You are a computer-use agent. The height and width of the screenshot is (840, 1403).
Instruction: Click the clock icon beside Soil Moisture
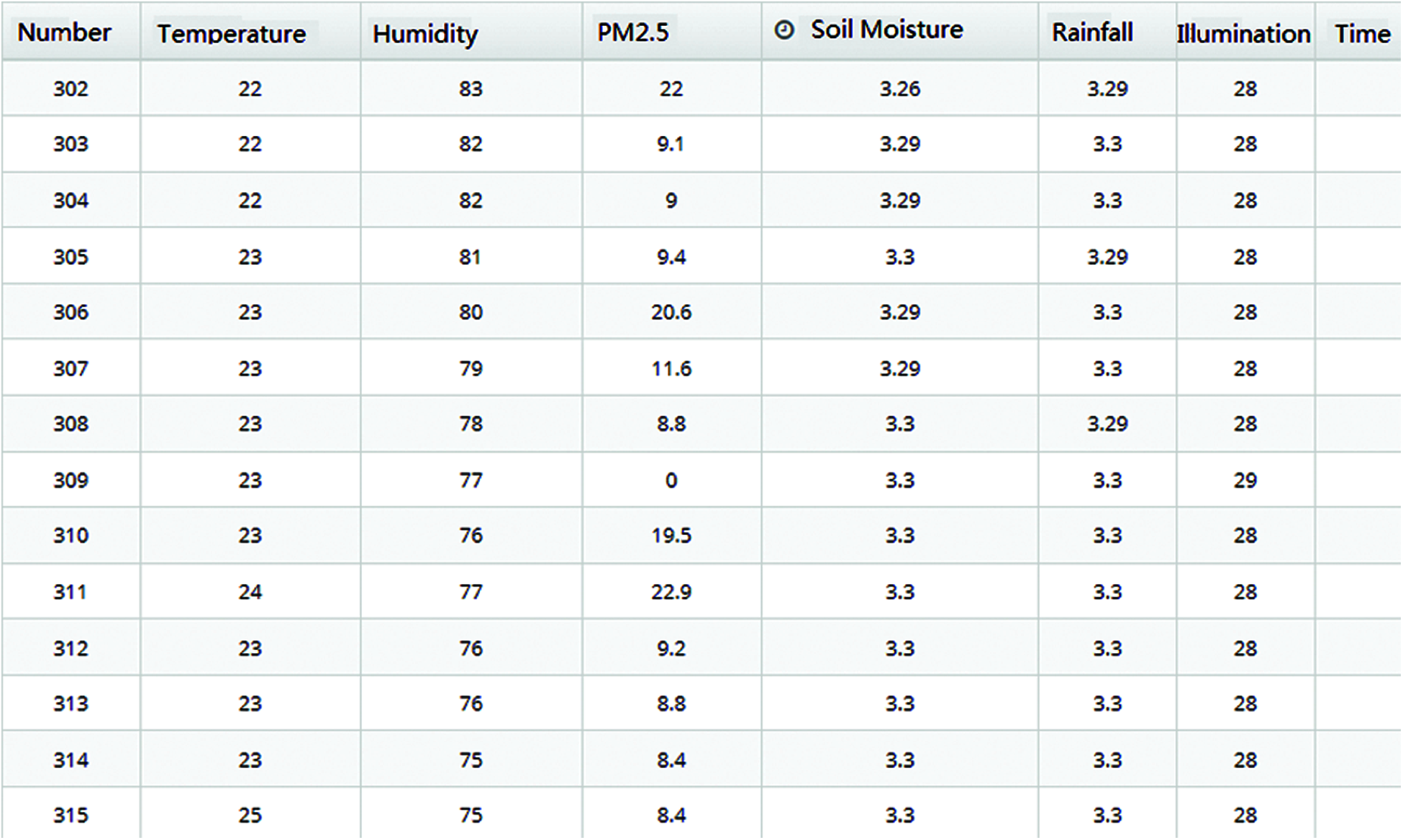784,30
